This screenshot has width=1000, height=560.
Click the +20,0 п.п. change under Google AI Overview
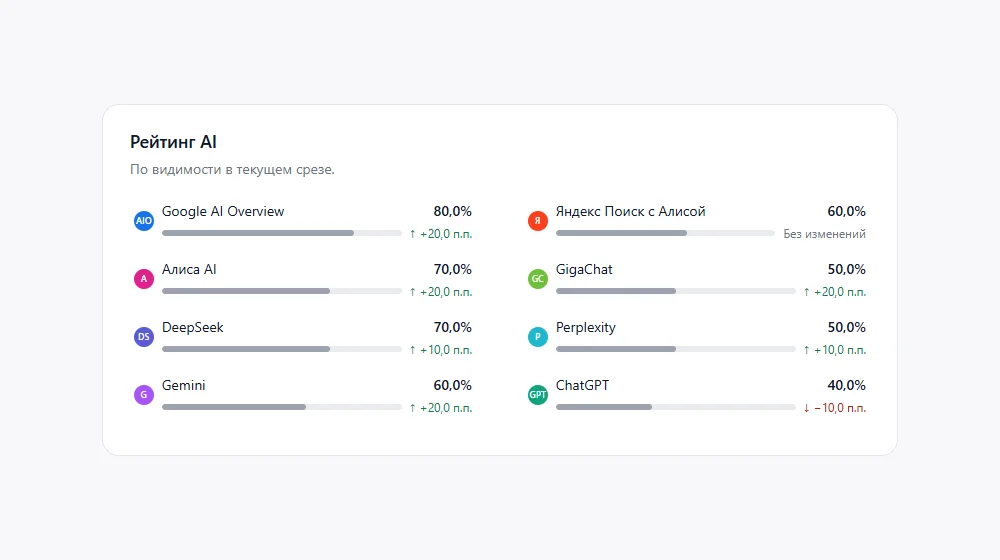tap(441, 234)
